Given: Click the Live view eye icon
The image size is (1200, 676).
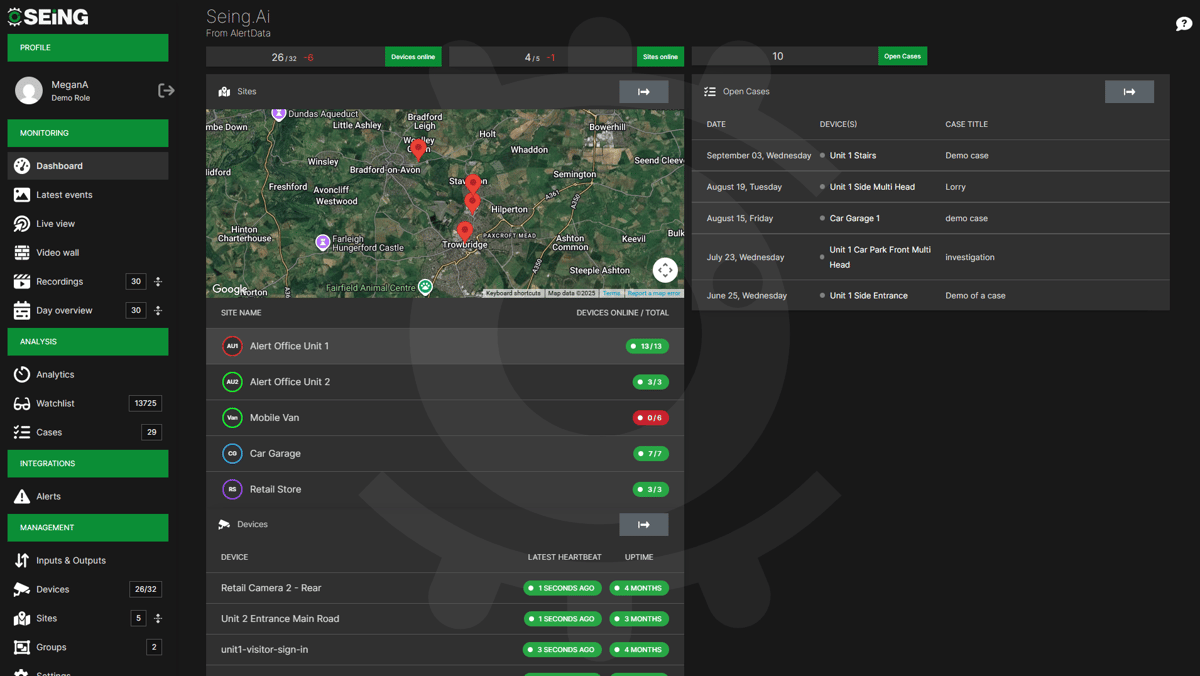Looking at the screenshot, I should (x=22, y=224).
